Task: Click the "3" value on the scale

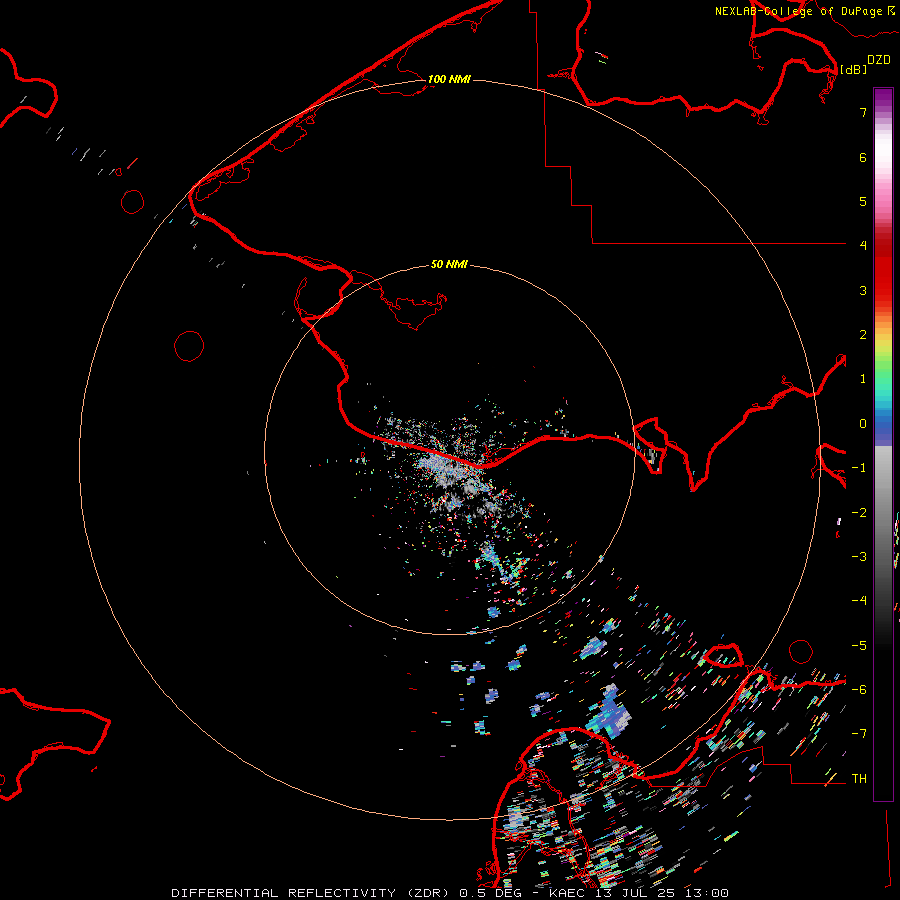Action: click(x=863, y=290)
